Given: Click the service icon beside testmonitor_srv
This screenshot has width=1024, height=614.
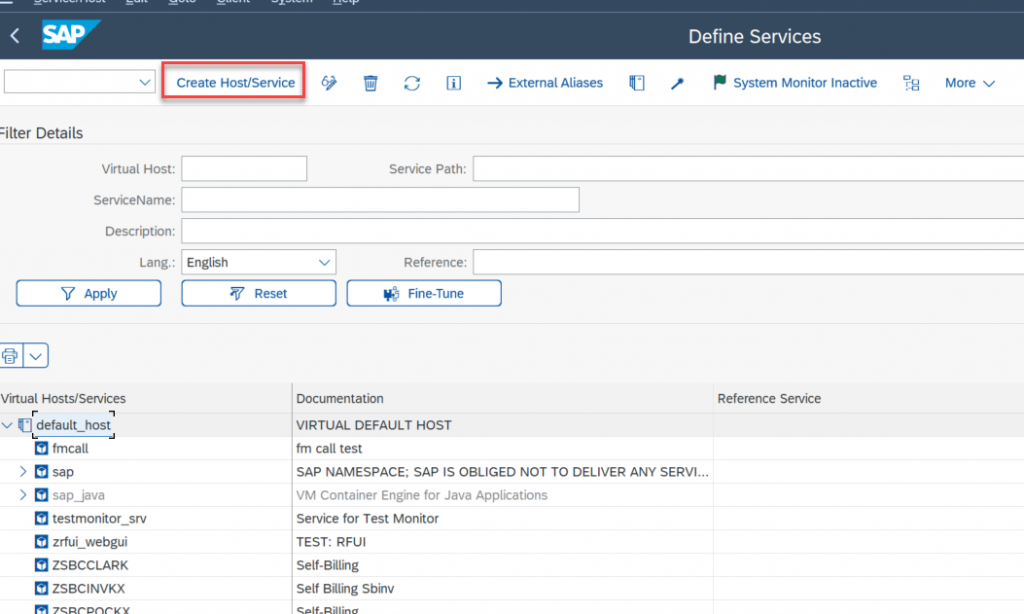Looking at the screenshot, I should click(41, 519).
